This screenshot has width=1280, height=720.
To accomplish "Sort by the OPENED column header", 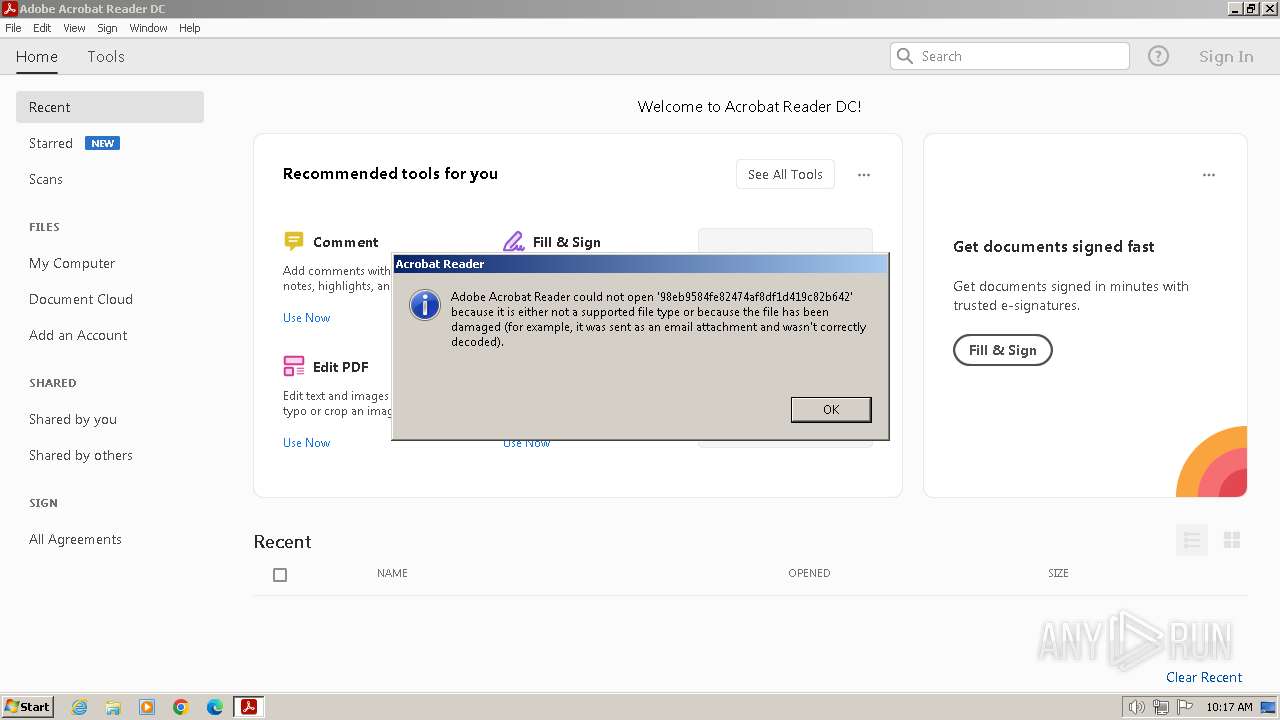I will pos(809,573).
